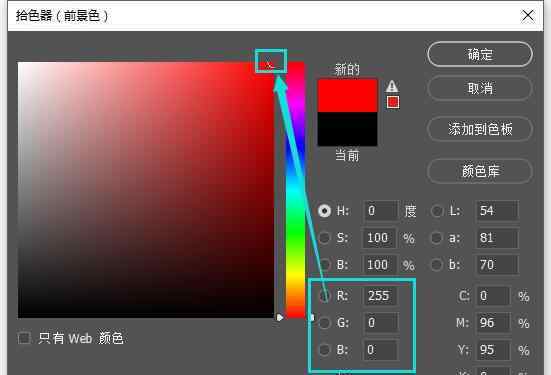Click the current black color swatch
Screen dimensions: 551x375
tap(348, 129)
